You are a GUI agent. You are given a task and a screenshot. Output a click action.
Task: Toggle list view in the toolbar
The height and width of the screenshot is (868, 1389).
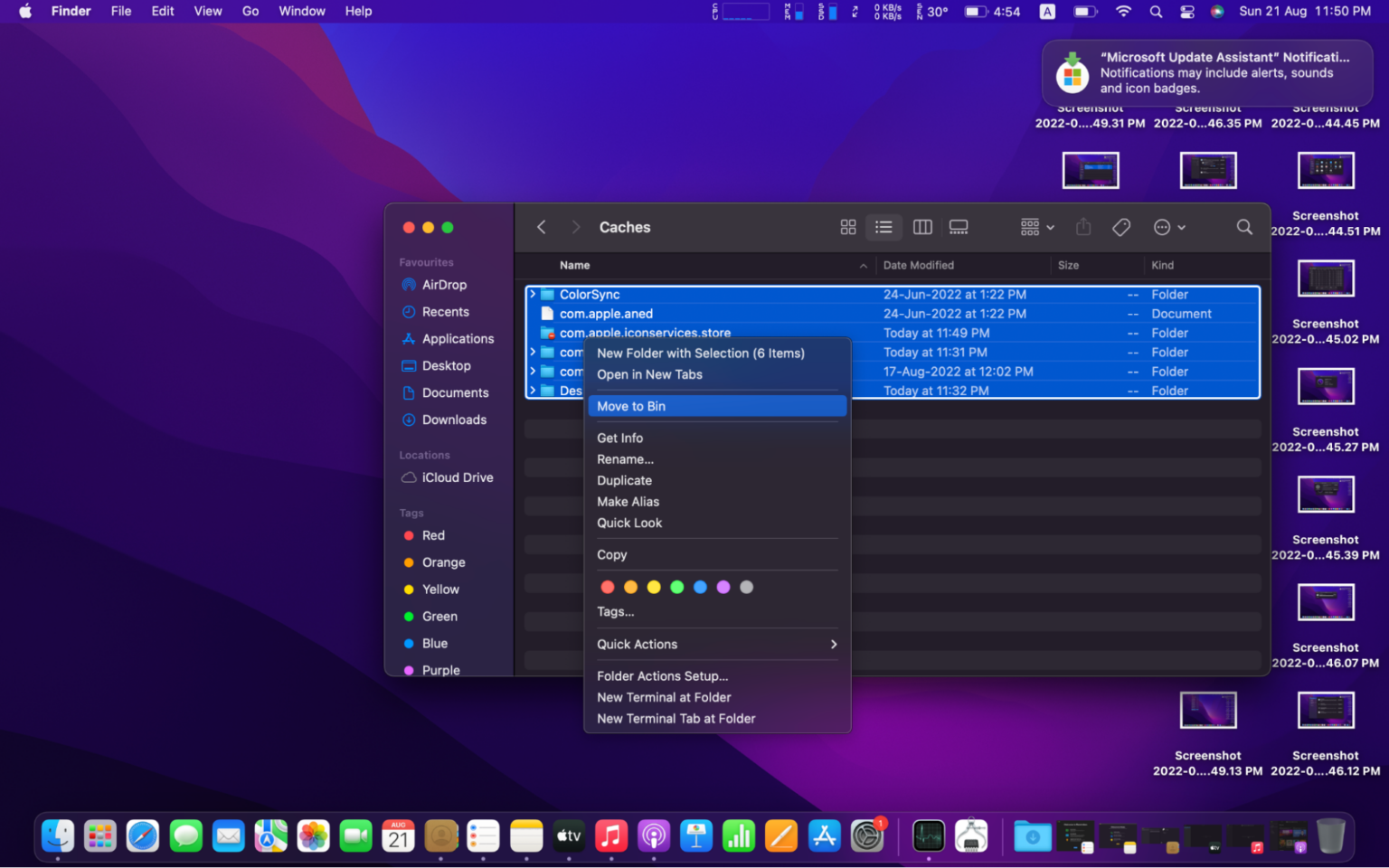tap(883, 227)
